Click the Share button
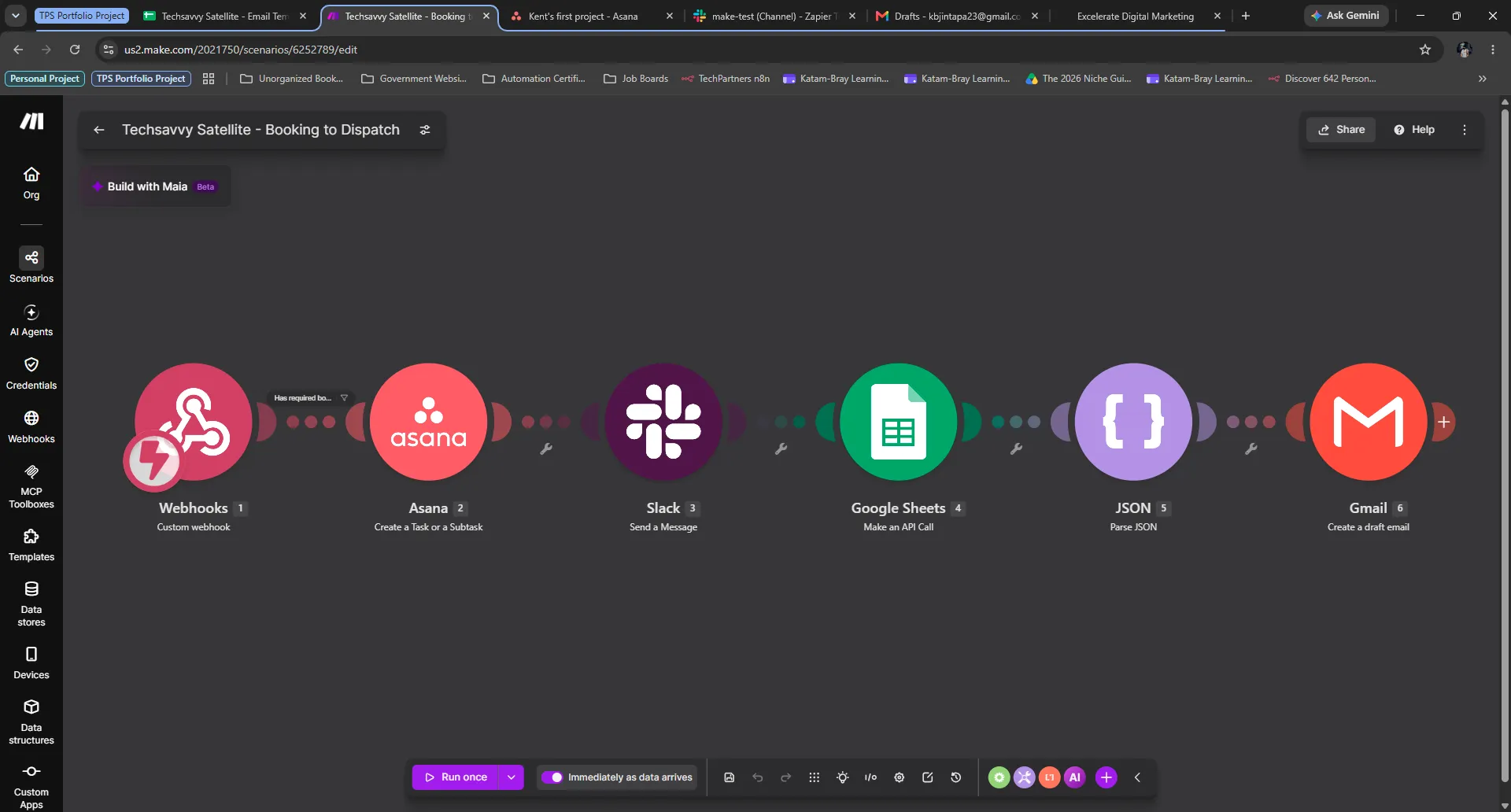The image size is (1511, 812). pos(1341,130)
